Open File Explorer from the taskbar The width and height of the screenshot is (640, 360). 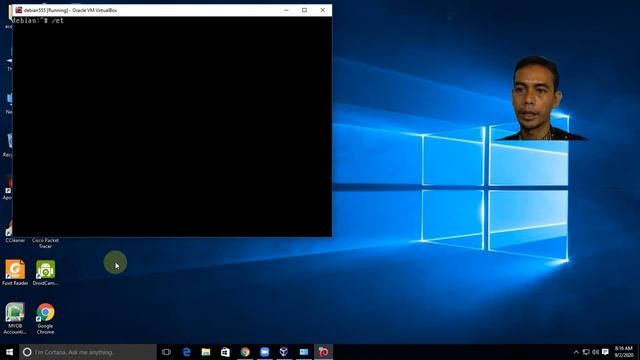pyautogui.click(x=206, y=352)
